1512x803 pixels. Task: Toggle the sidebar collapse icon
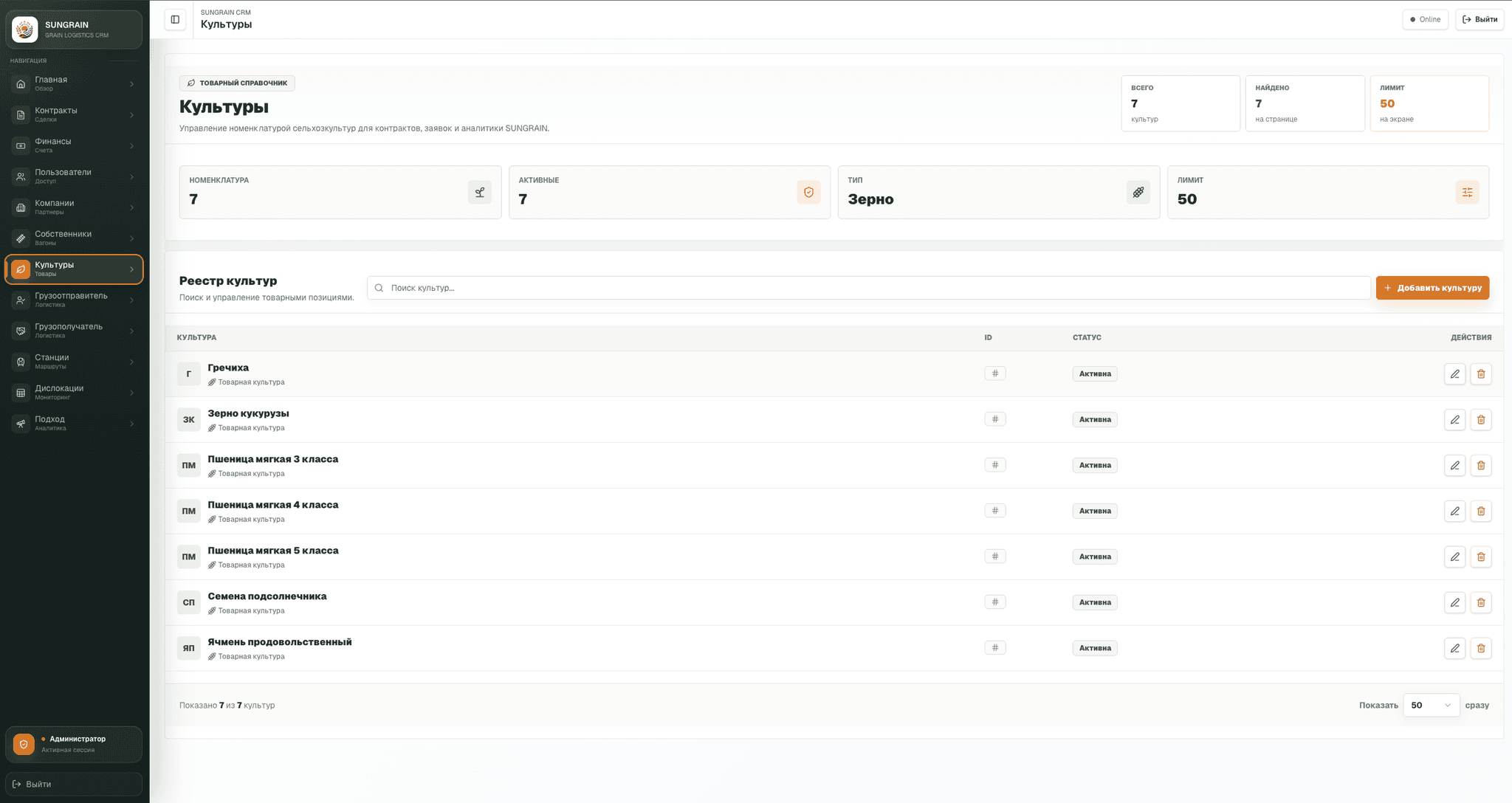[175, 20]
